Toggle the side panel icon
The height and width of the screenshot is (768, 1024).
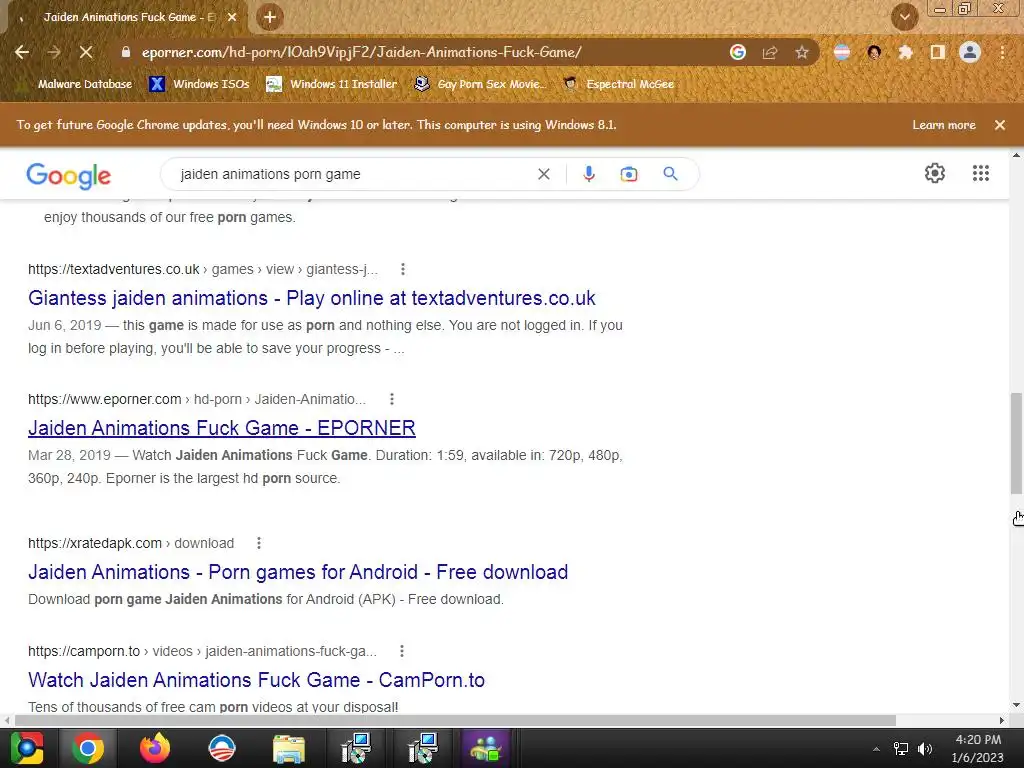pyautogui.click(x=938, y=52)
